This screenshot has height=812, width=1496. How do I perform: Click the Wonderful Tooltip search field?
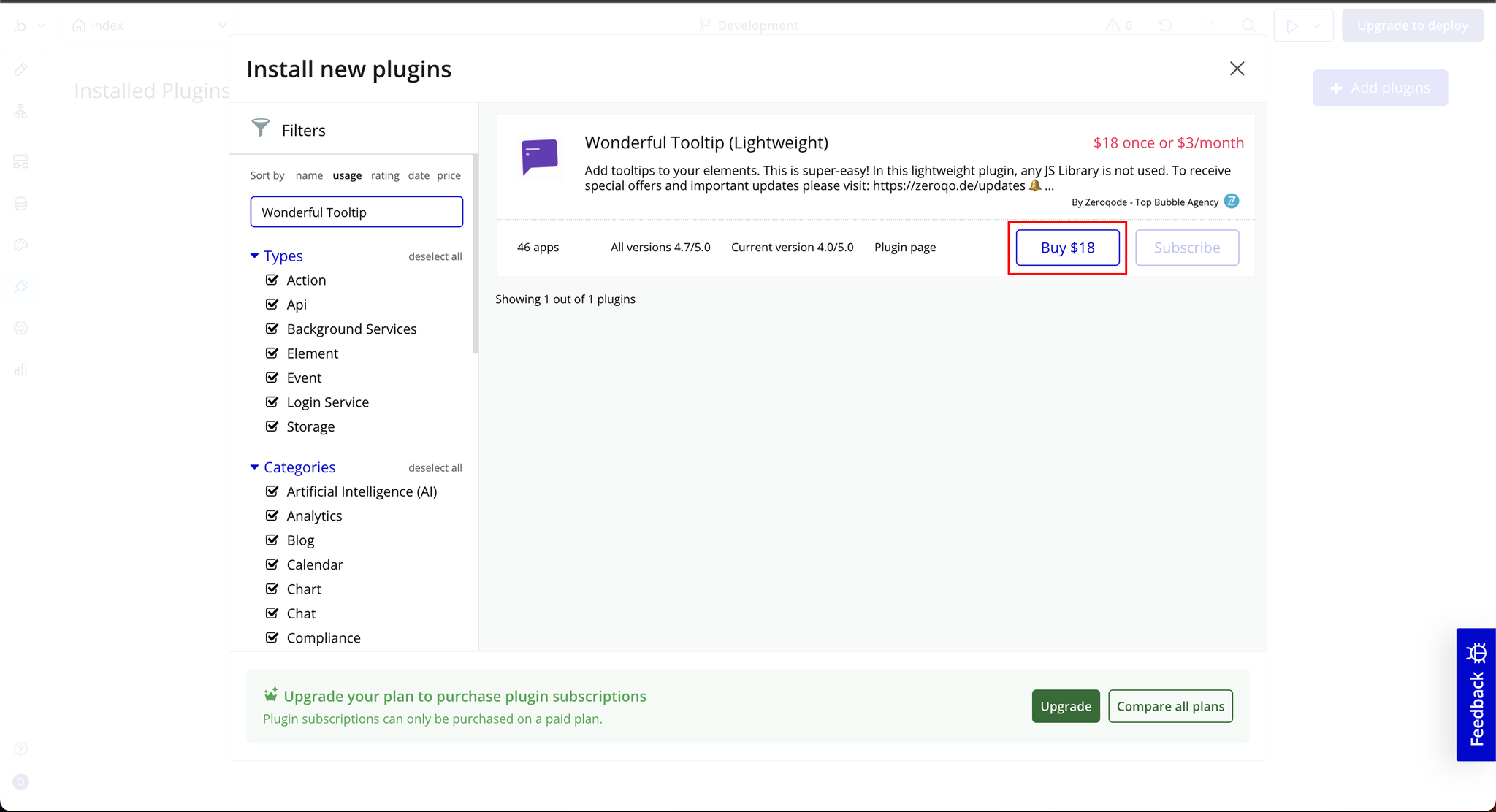point(356,212)
